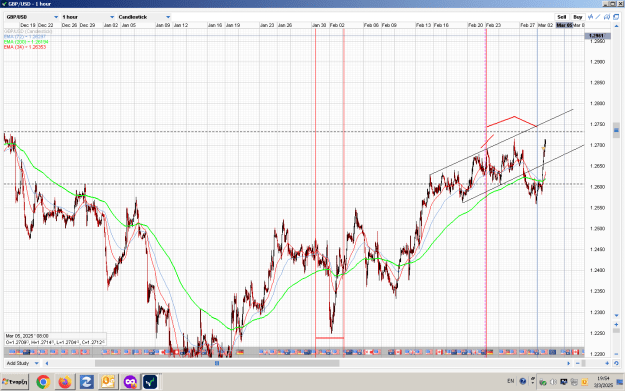
Task: Open the 1 hour timeframe dropdown
Action: (88, 17)
